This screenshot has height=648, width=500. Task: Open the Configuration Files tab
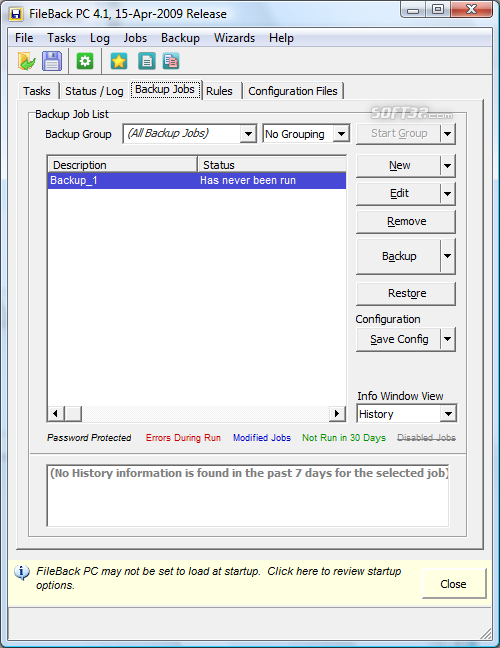[293, 91]
